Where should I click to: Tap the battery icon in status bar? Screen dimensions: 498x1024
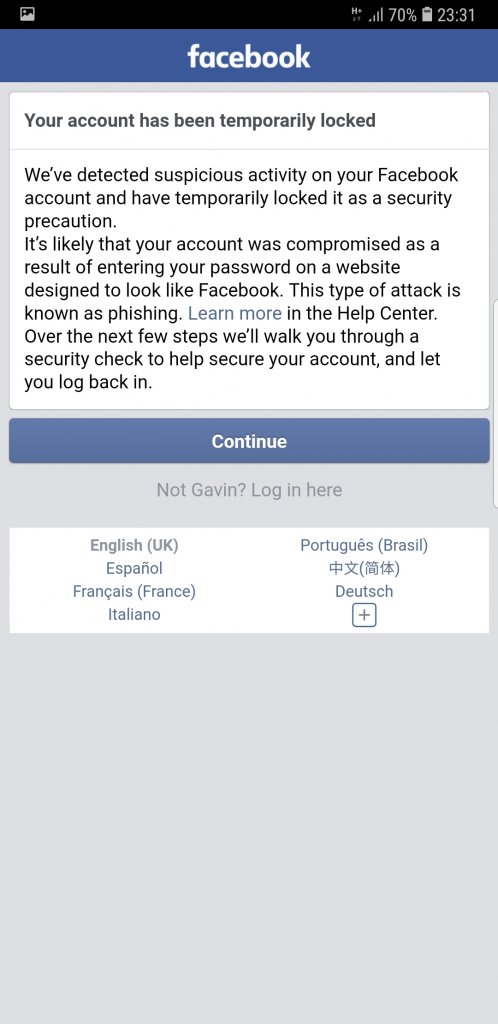click(427, 14)
